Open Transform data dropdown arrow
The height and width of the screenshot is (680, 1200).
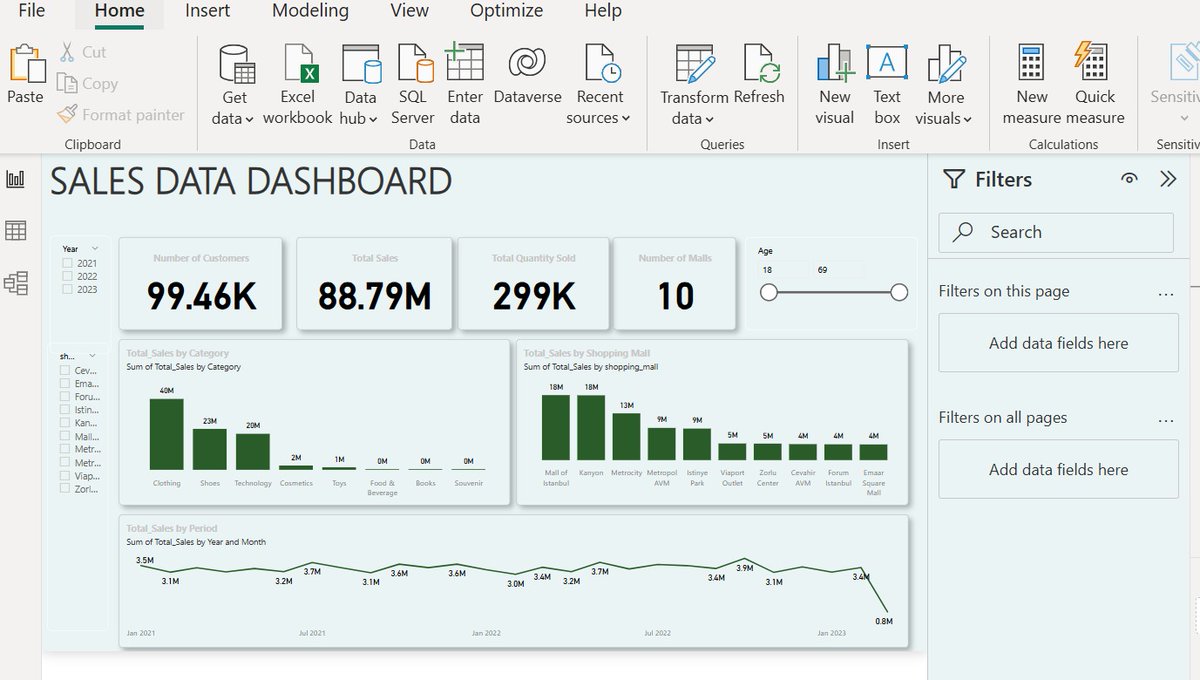pyautogui.click(x=709, y=119)
